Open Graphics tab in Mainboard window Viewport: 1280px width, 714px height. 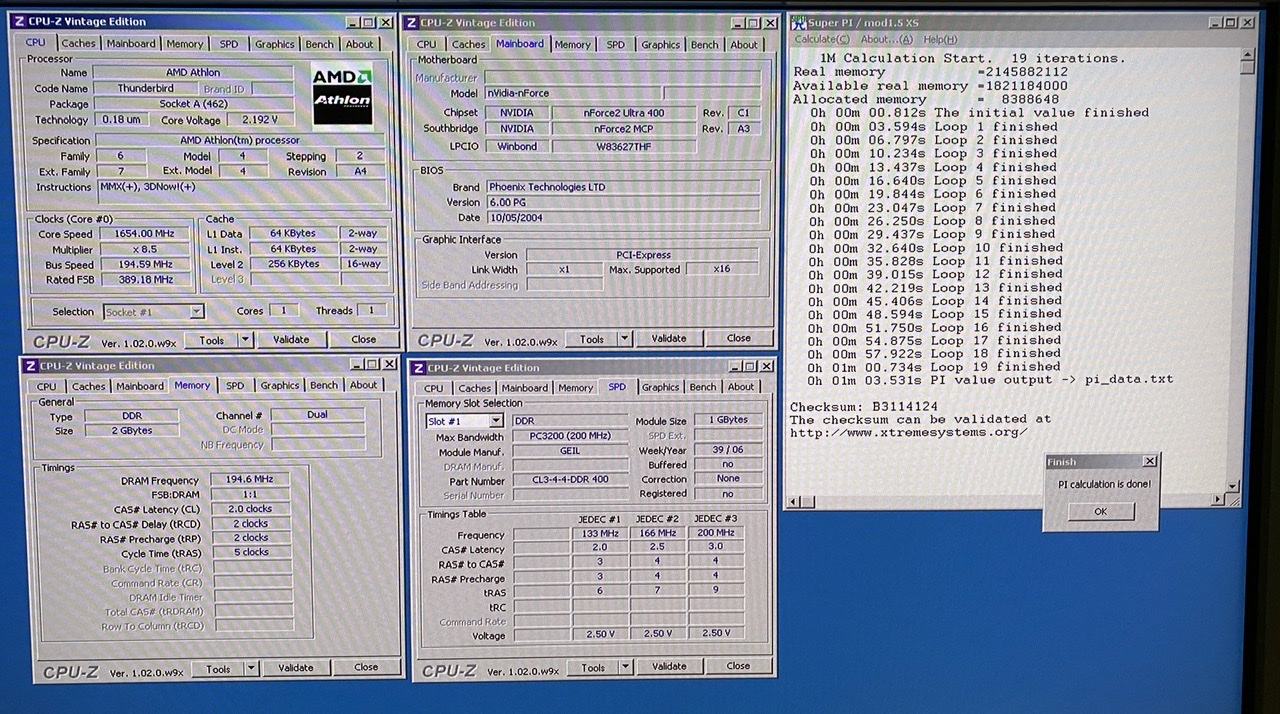tap(660, 44)
